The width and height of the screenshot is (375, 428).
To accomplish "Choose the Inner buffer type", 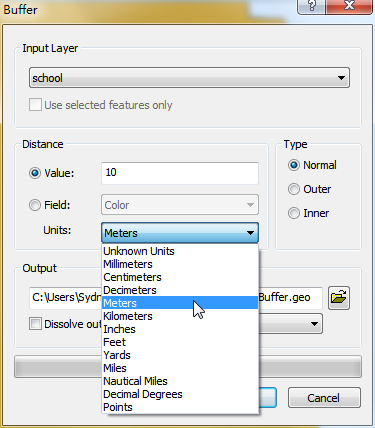I will tap(294, 213).
